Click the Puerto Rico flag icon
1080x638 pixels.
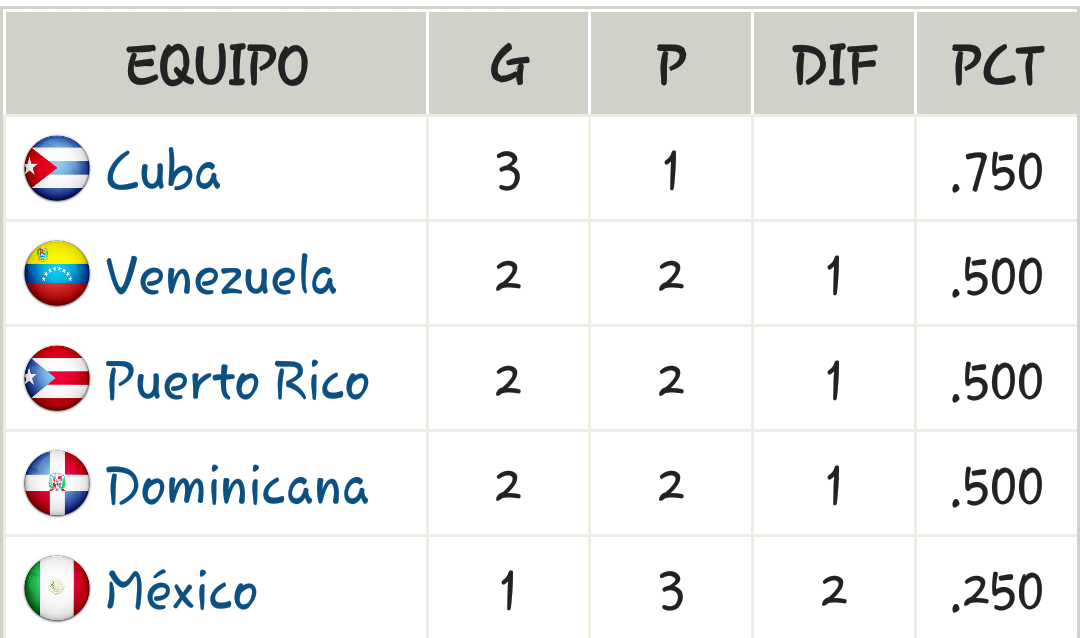(56, 379)
